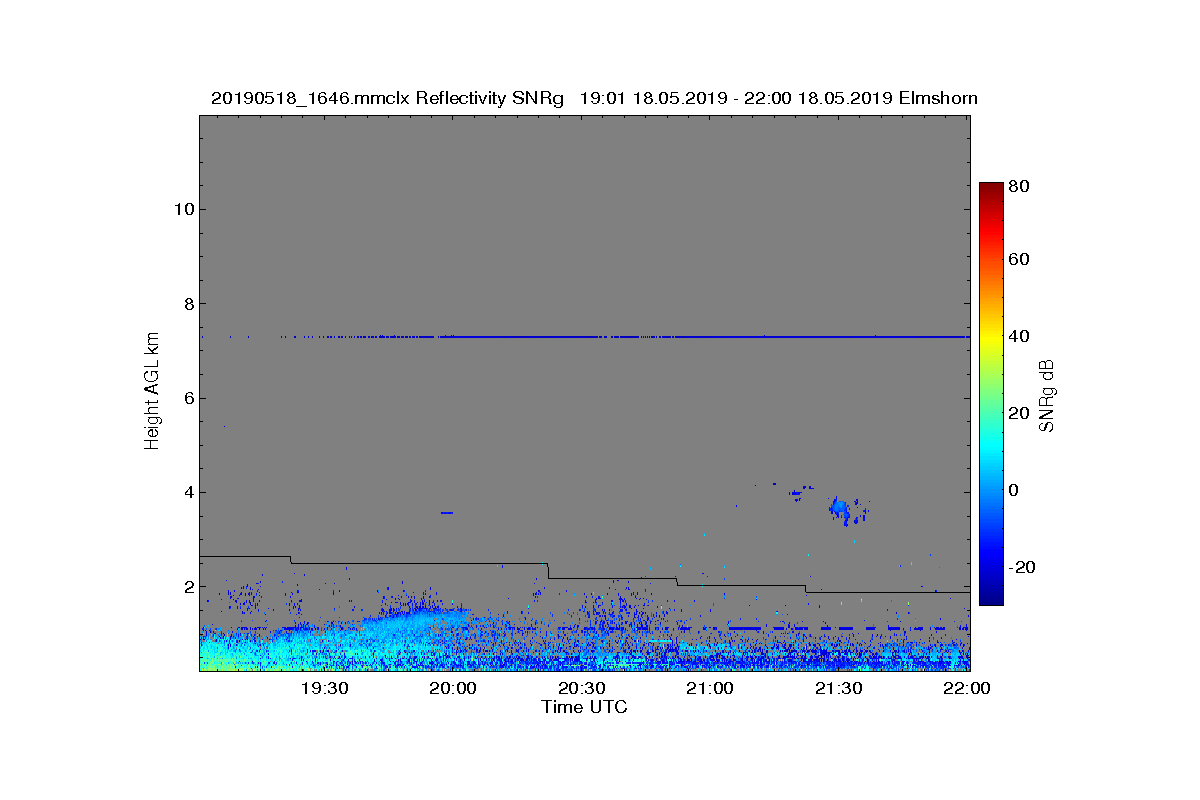The width and height of the screenshot is (1200, 800).
Task: Click the '22:00' time tick label
Action: [x=968, y=689]
